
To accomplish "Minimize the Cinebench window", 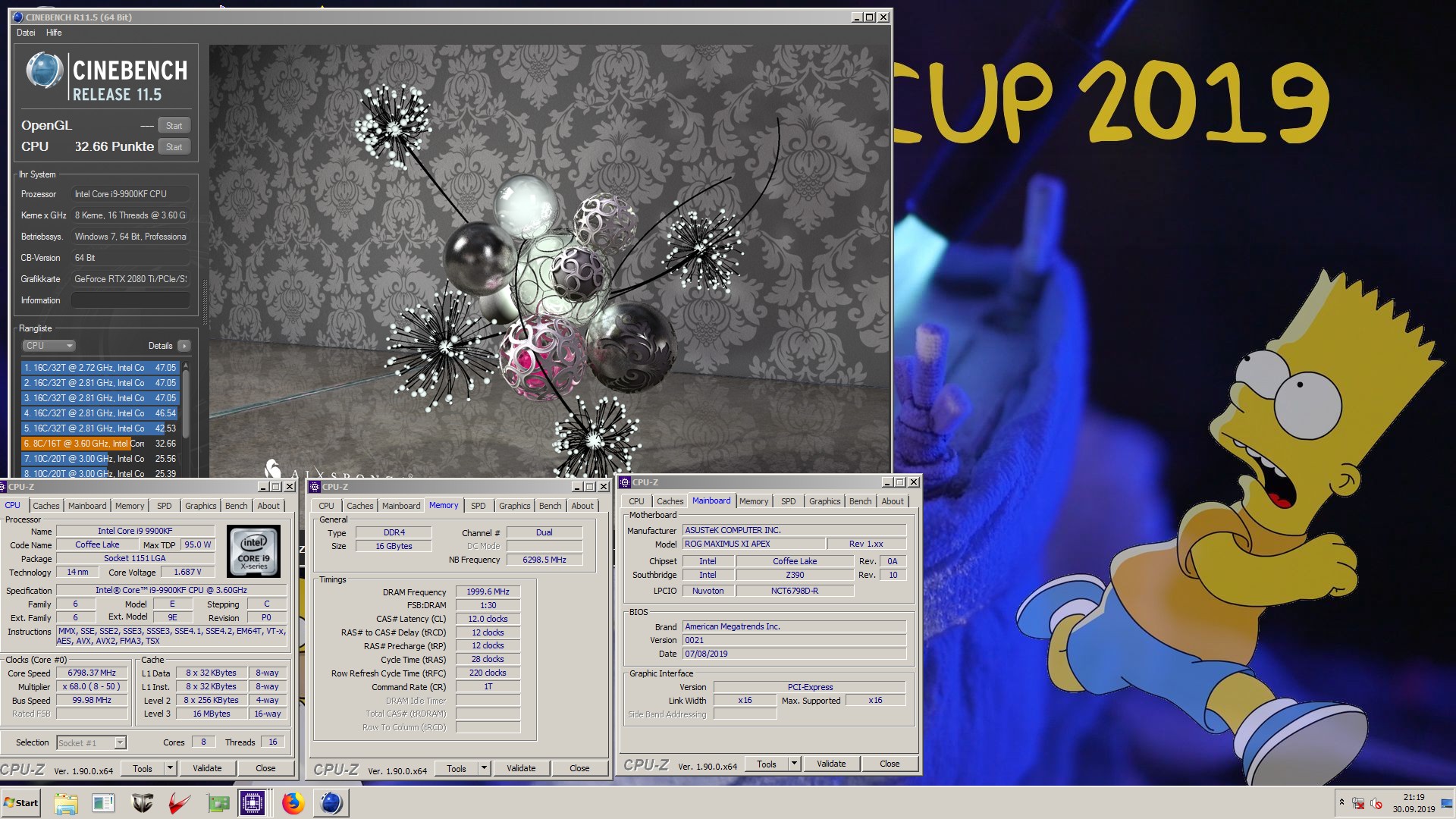I will (x=857, y=17).
